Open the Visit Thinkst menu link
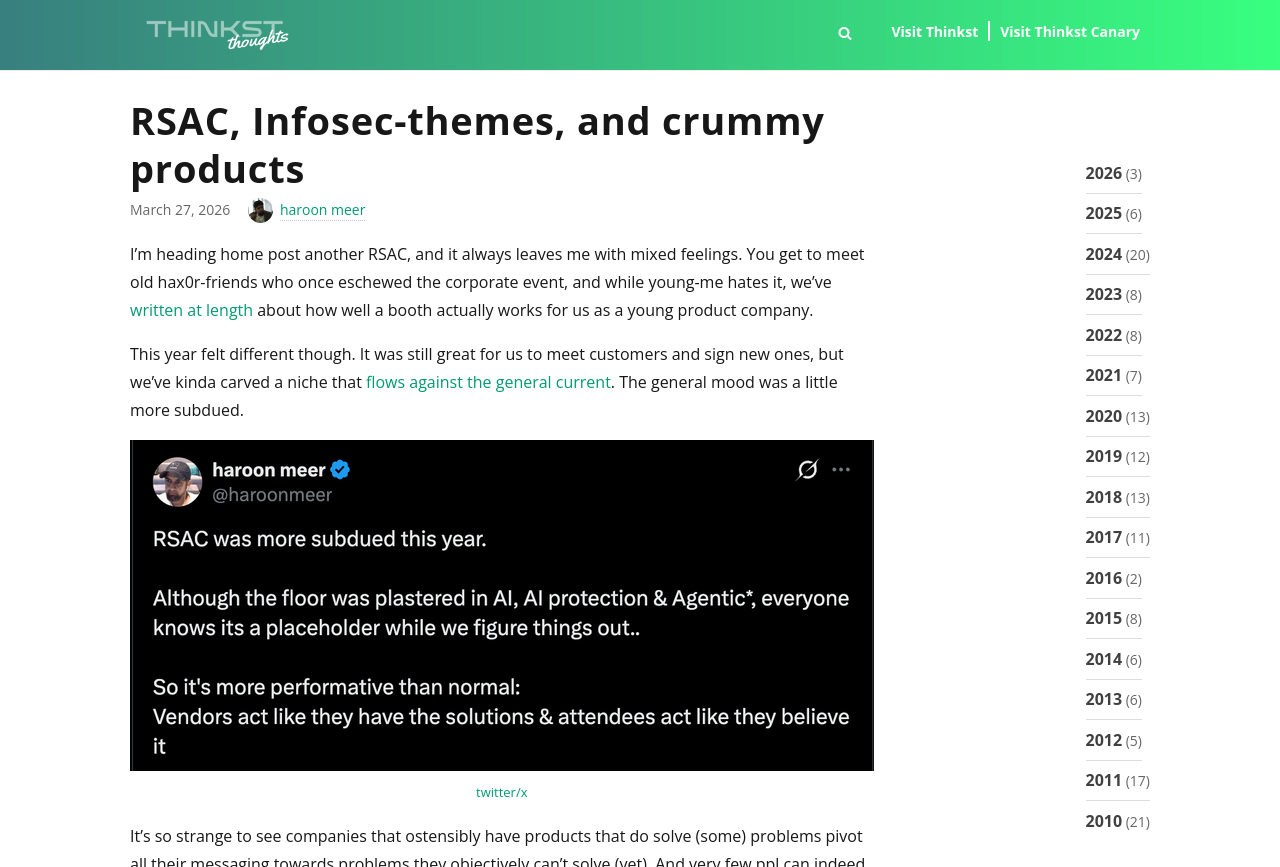1280x867 pixels. (934, 32)
